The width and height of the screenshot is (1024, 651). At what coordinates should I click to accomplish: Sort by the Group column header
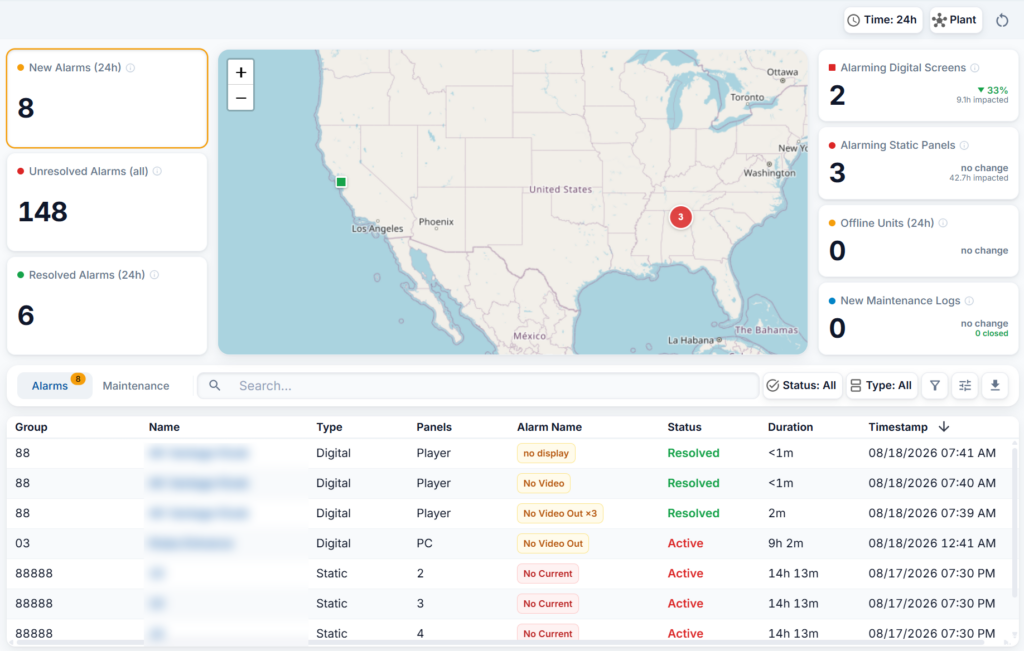pos(31,427)
